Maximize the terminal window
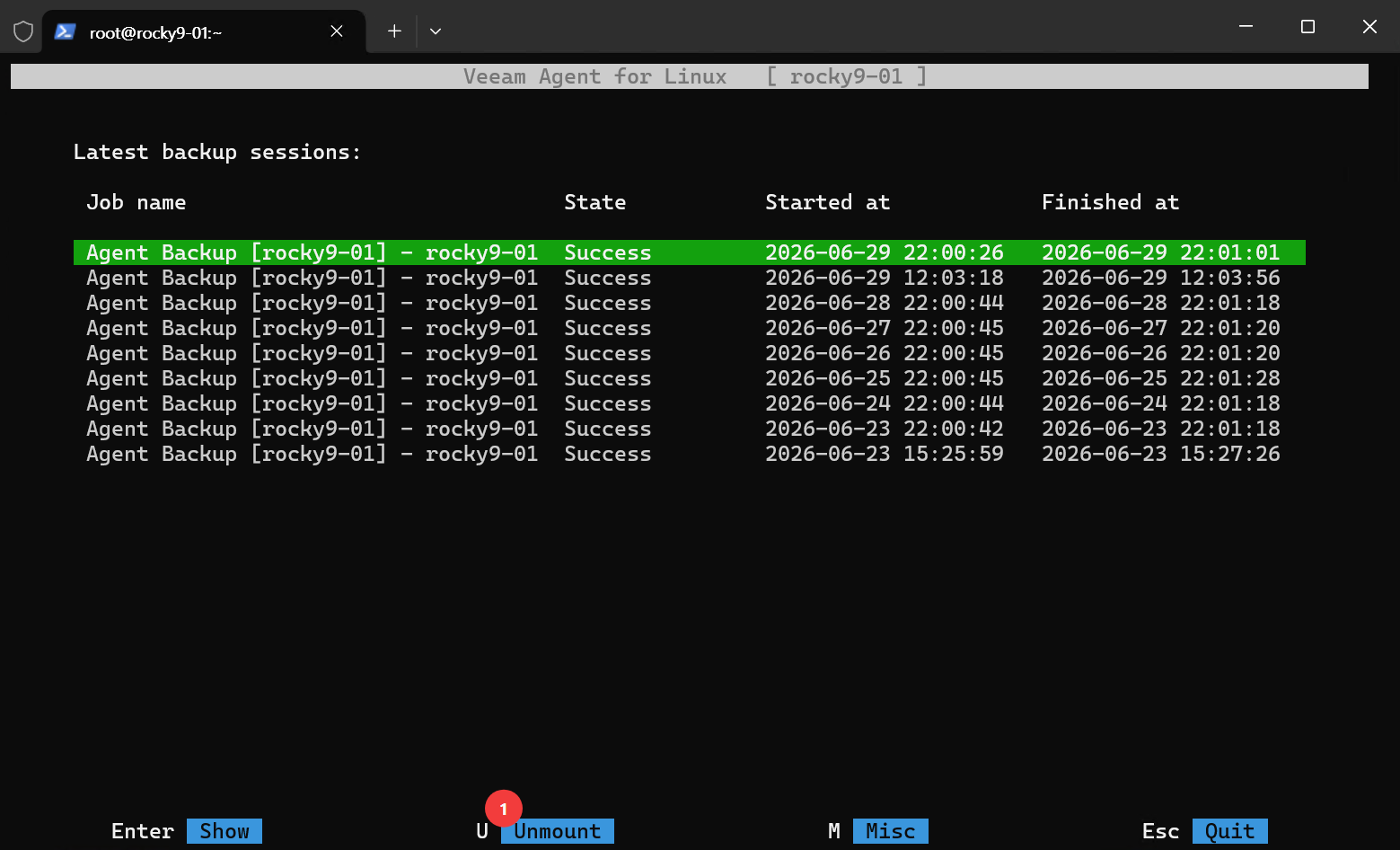The image size is (1400, 850). coord(1308,27)
